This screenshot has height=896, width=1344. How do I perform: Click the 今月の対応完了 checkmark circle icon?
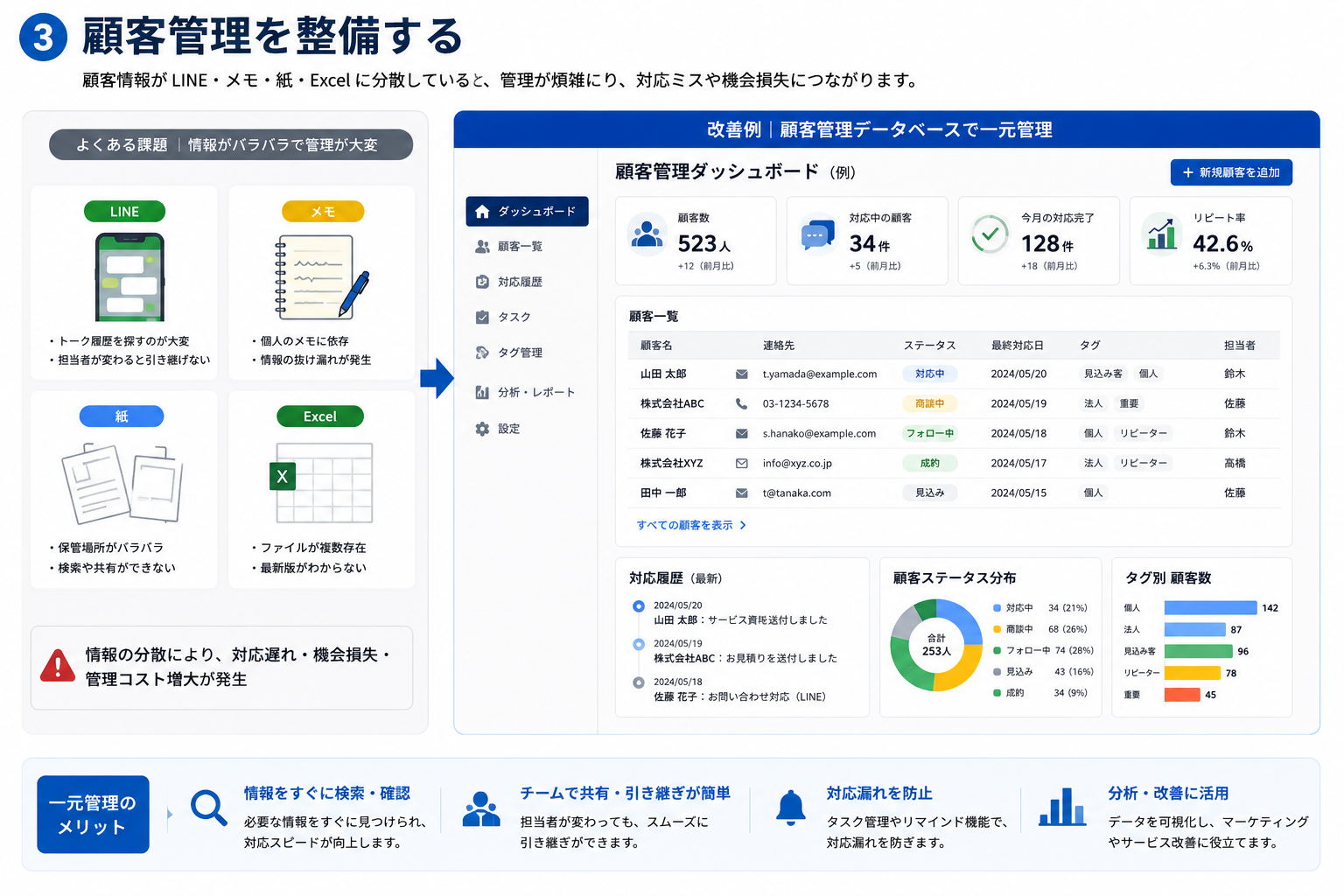(990, 234)
